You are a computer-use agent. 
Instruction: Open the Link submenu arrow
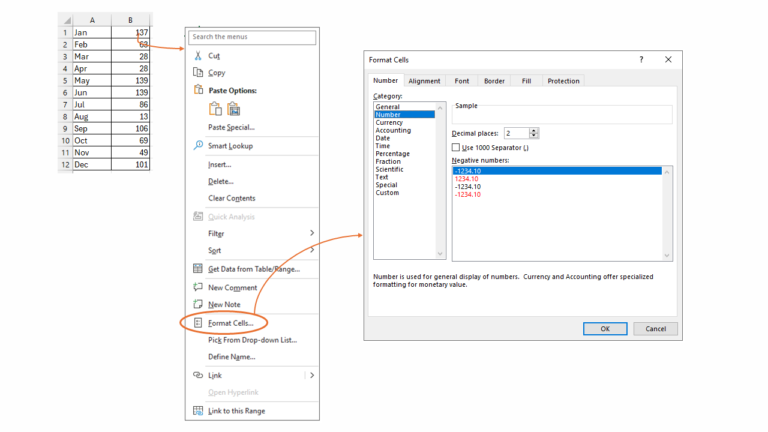point(311,375)
